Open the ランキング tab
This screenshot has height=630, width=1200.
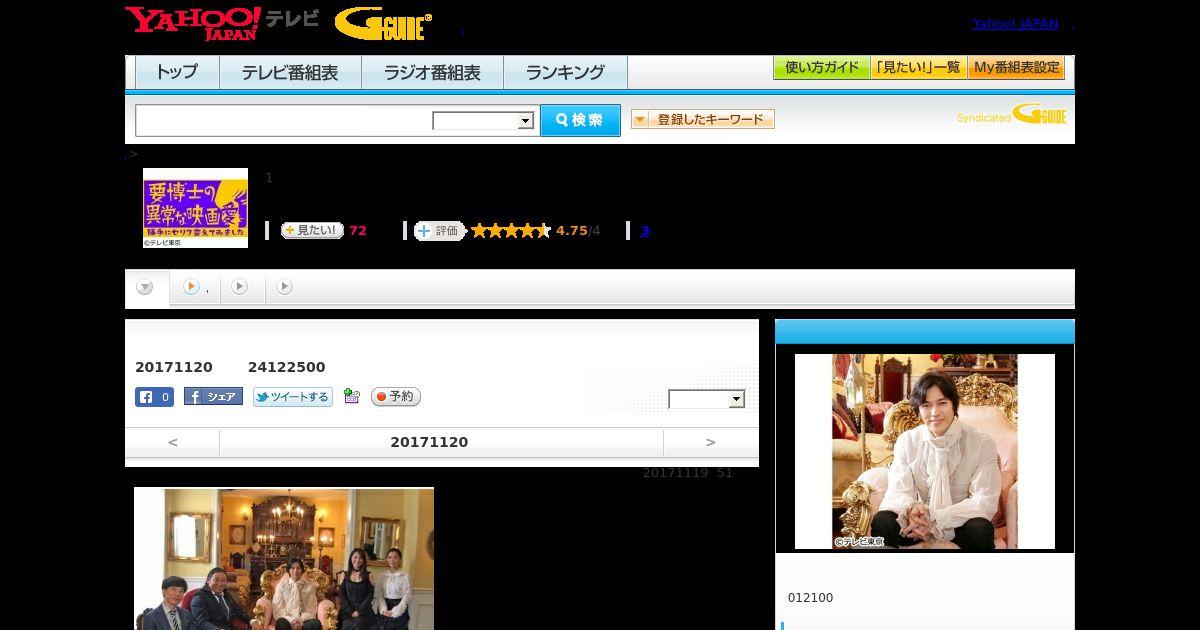565,72
